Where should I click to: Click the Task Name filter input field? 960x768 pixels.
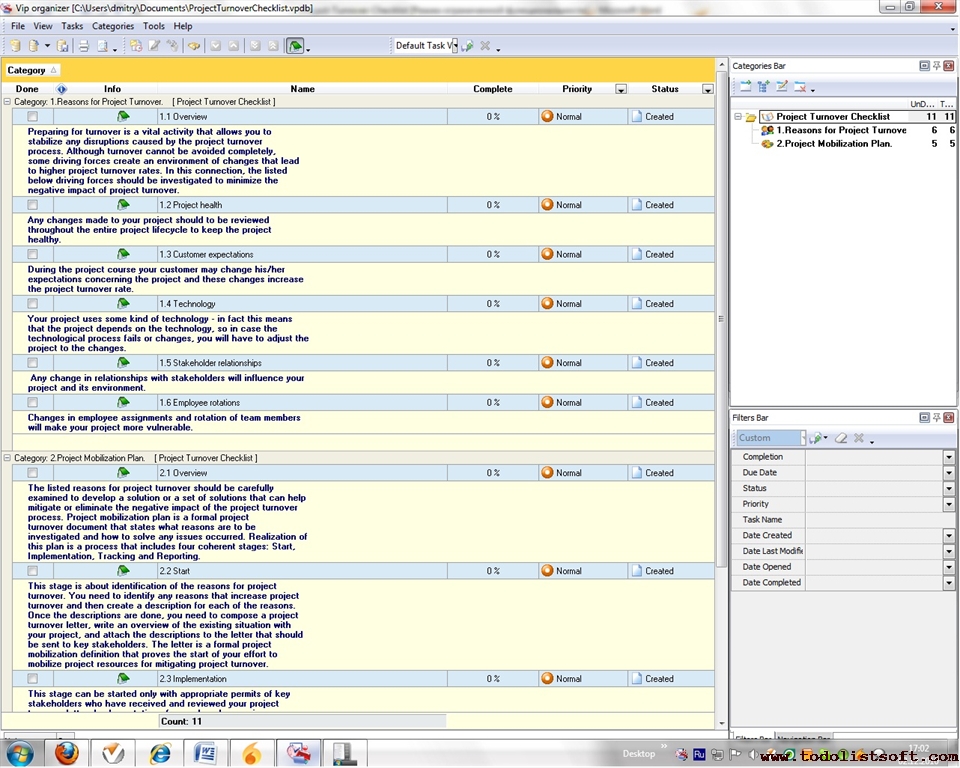pyautogui.click(x=879, y=520)
